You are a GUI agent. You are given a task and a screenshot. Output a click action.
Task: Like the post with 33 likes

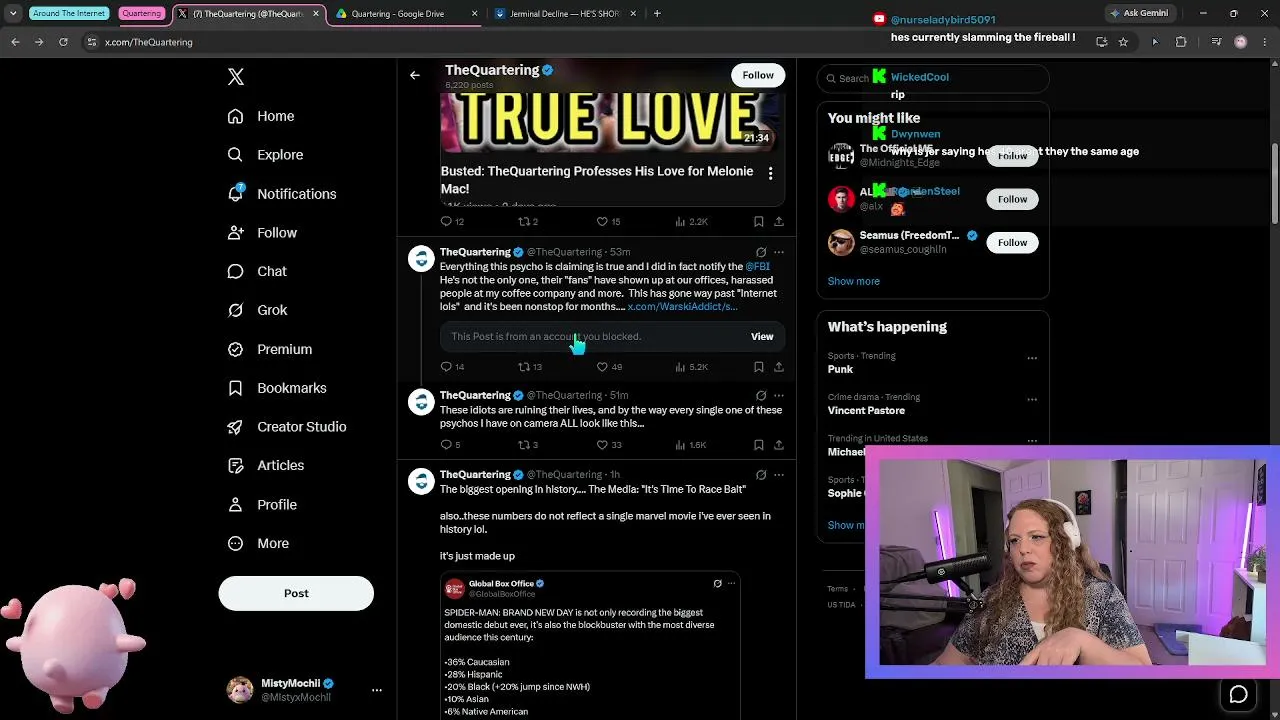tap(608, 445)
